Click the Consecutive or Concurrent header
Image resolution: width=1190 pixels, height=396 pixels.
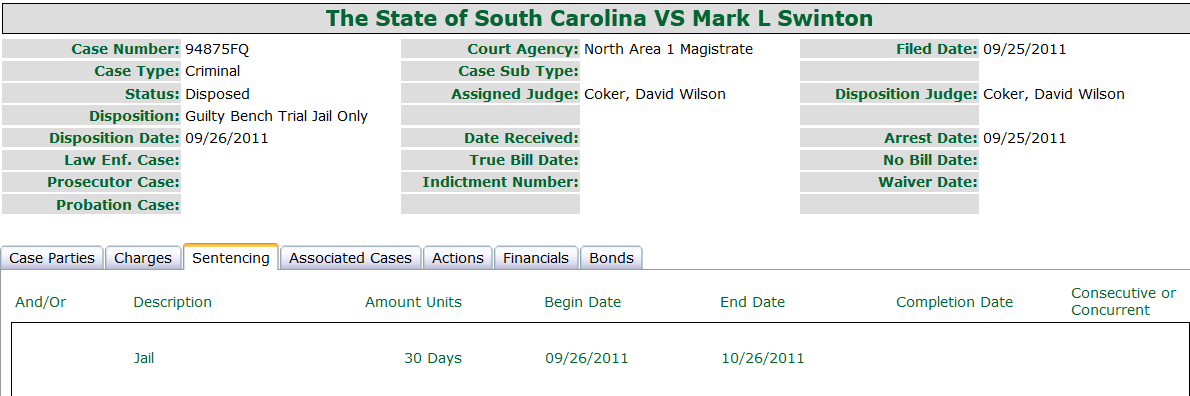(x=1123, y=301)
